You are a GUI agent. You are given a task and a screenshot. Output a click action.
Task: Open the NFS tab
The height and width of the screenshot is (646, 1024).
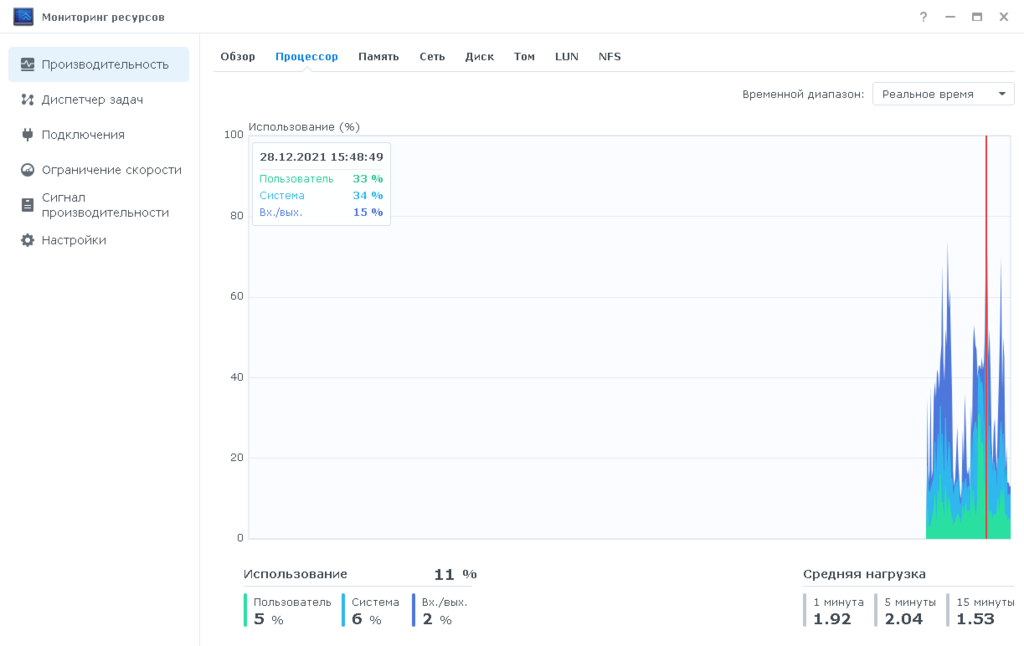[x=609, y=56]
